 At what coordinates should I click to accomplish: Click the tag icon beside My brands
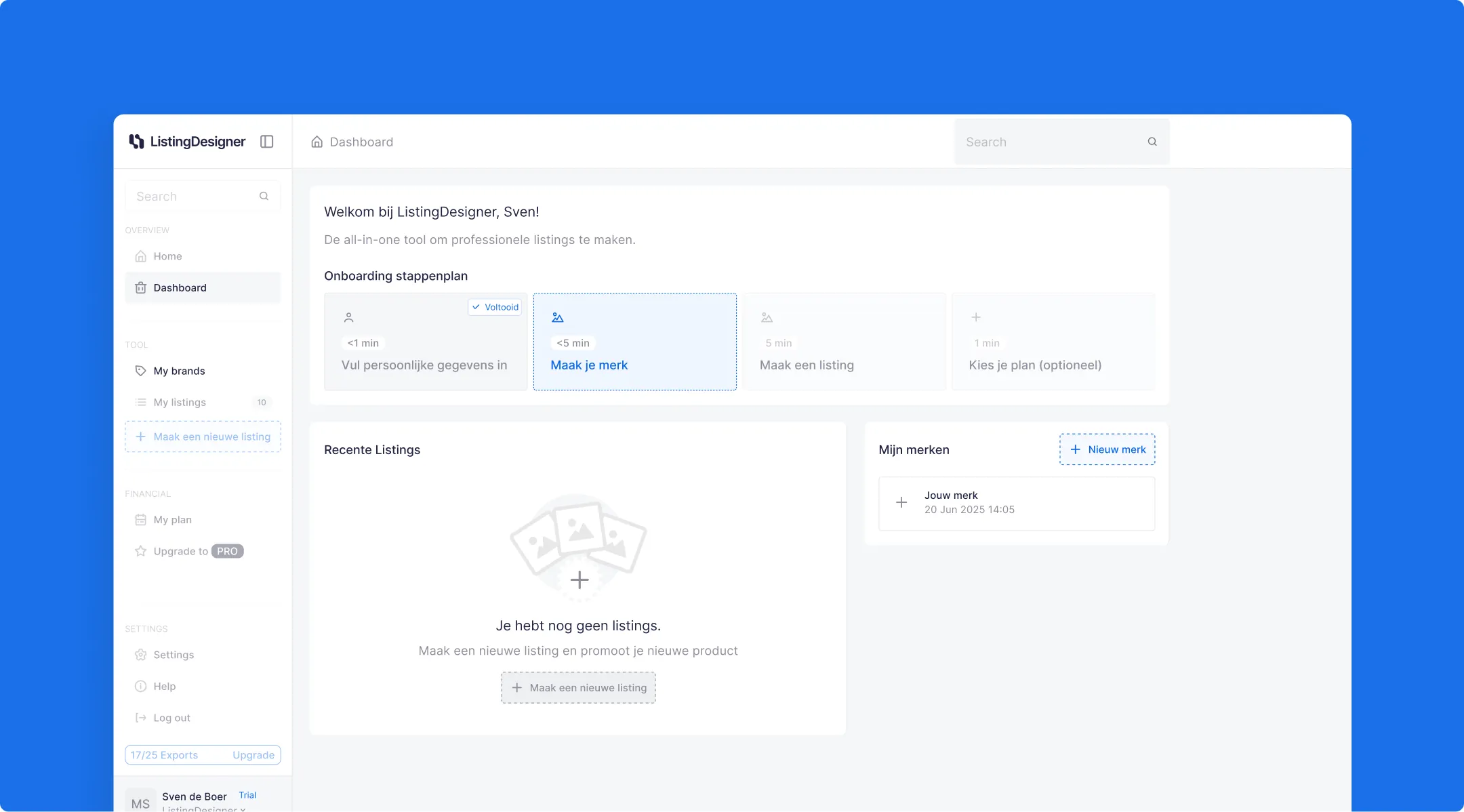(141, 371)
